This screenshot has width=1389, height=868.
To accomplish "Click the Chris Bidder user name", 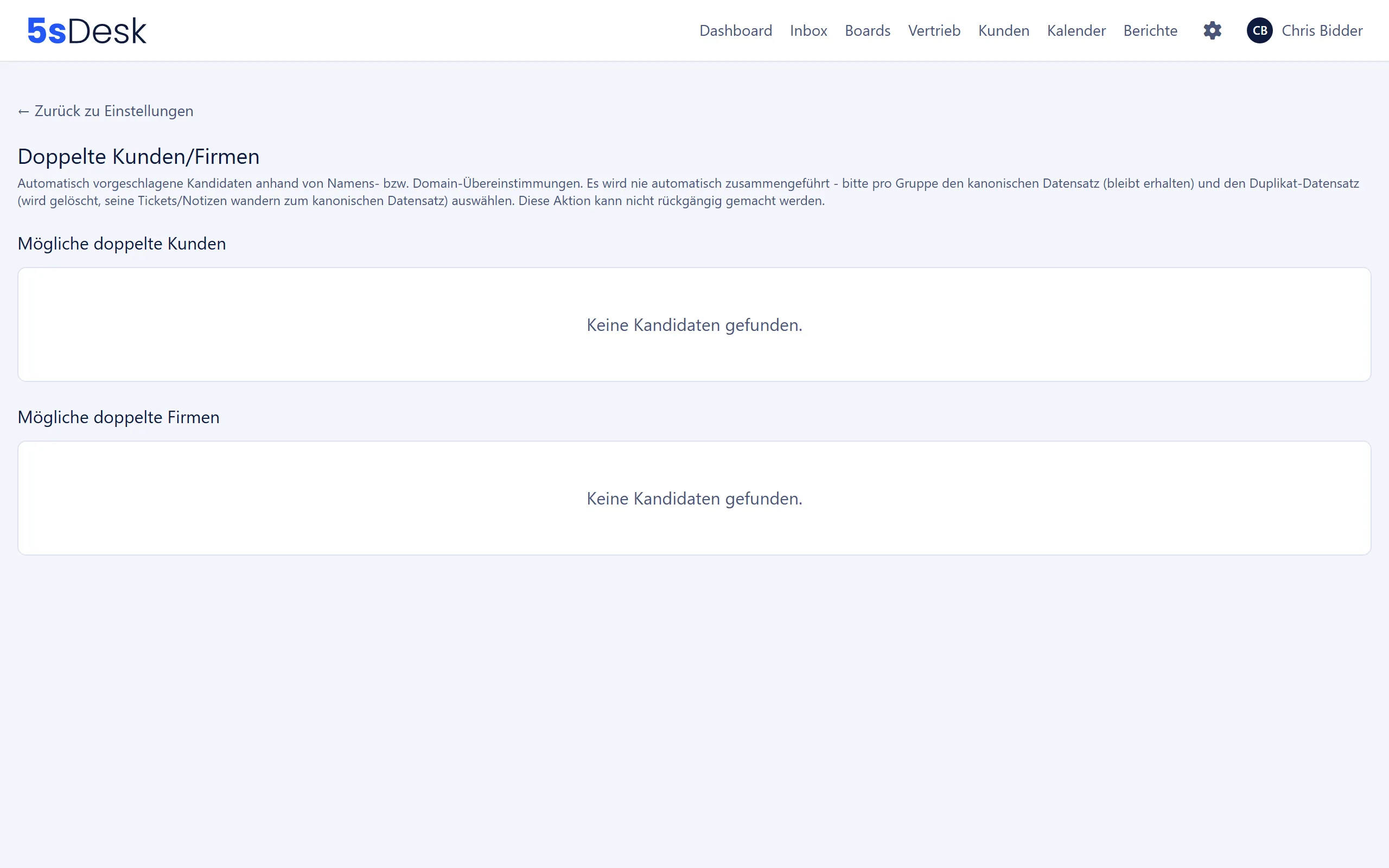I will point(1322,30).
